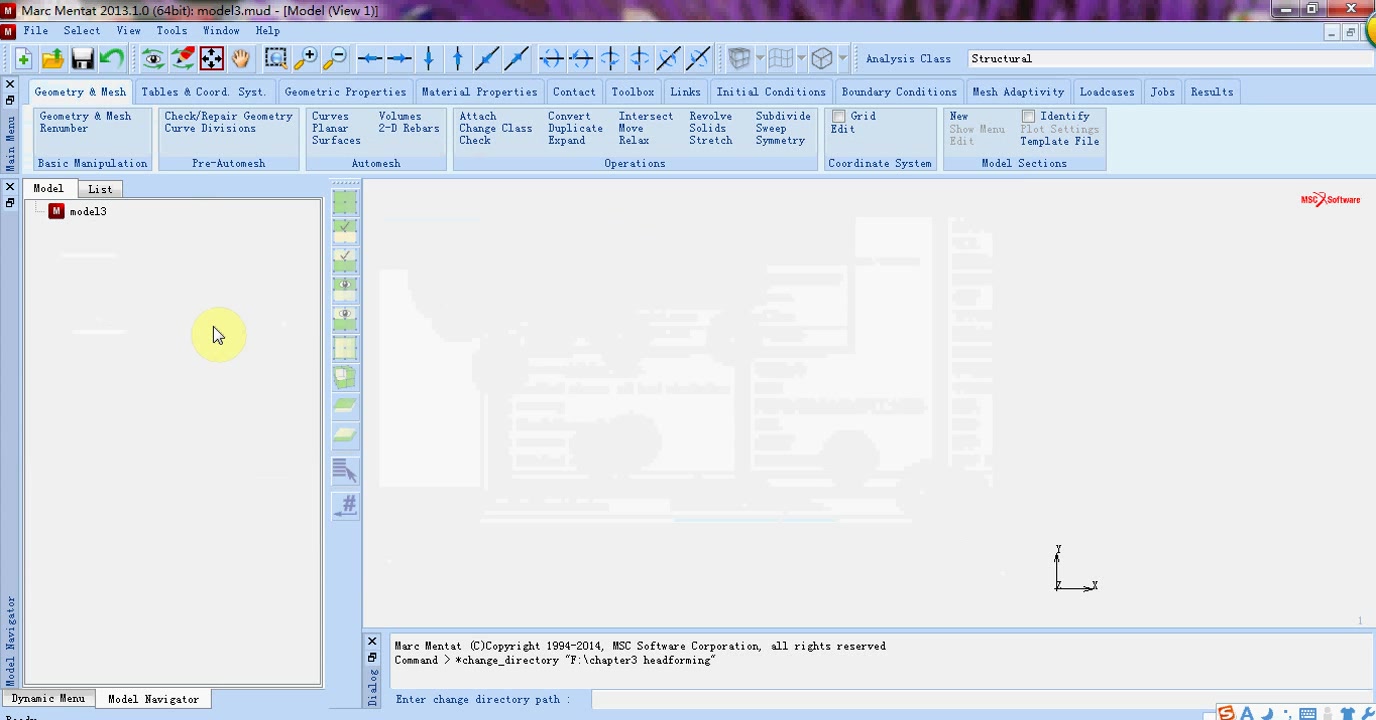Open the Window menu
Viewport: 1376px width, 720px height.
[x=221, y=31]
